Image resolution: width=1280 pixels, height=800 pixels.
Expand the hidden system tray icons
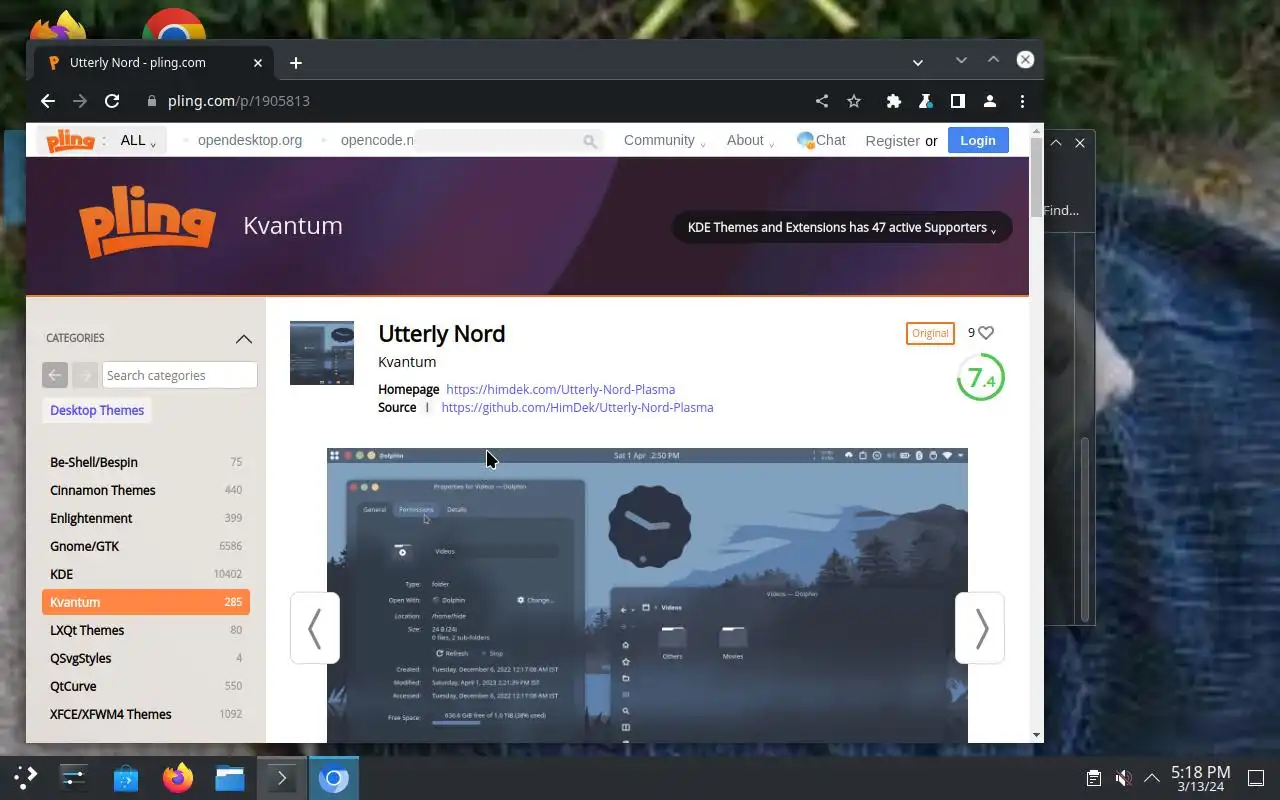(x=1152, y=777)
